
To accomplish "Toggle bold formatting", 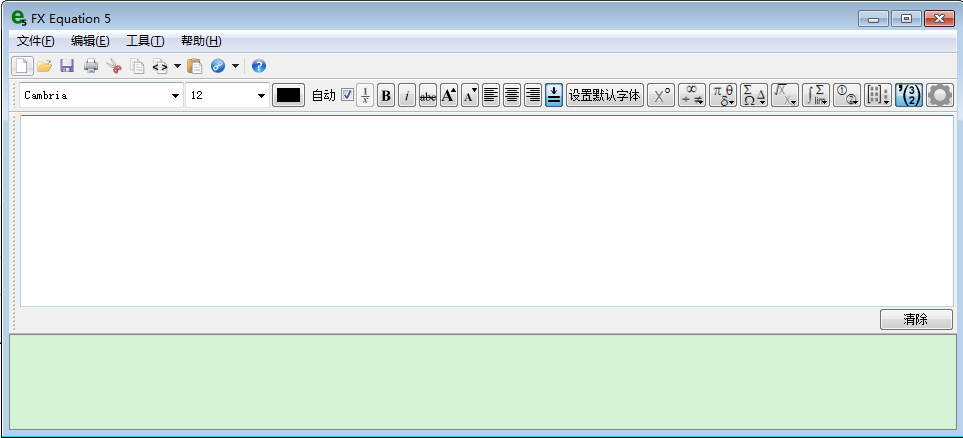I will pos(386,95).
